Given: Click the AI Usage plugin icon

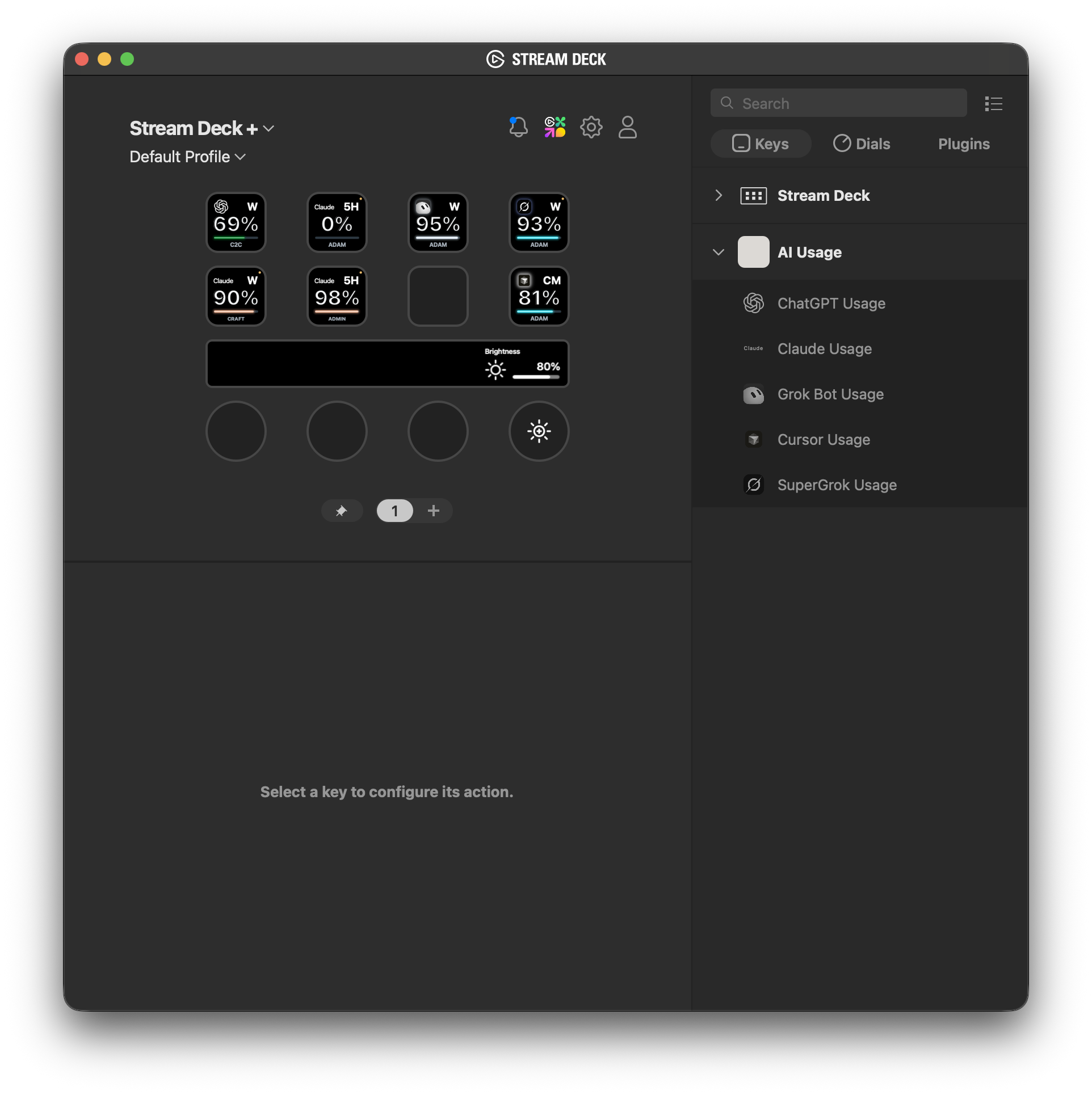Looking at the screenshot, I should (753, 252).
